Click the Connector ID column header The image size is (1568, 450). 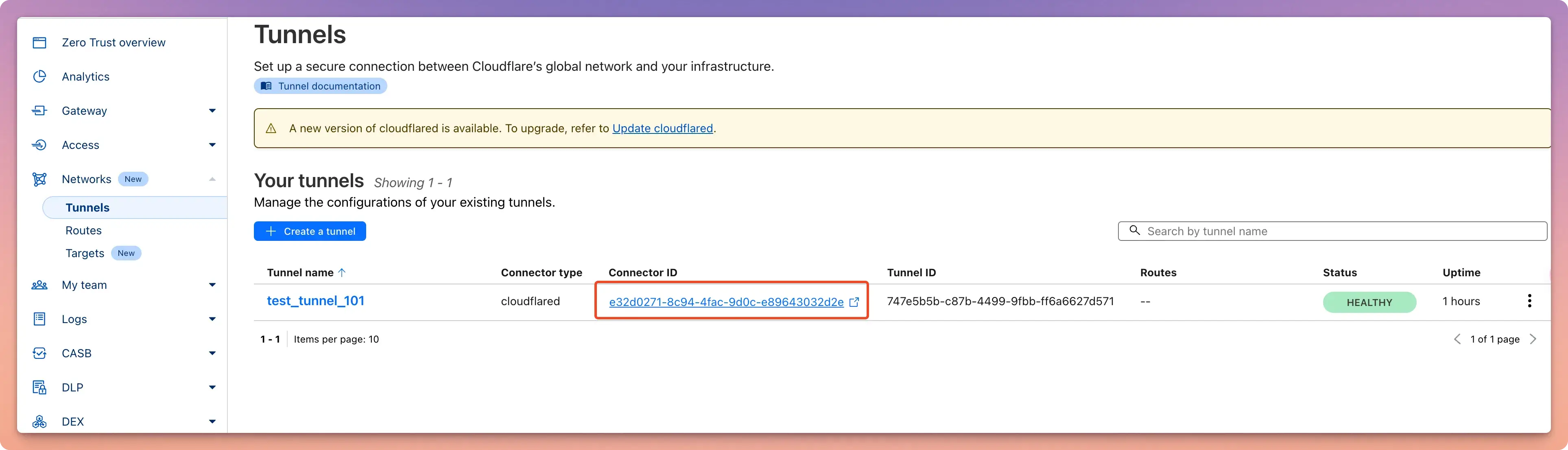[643, 273]
